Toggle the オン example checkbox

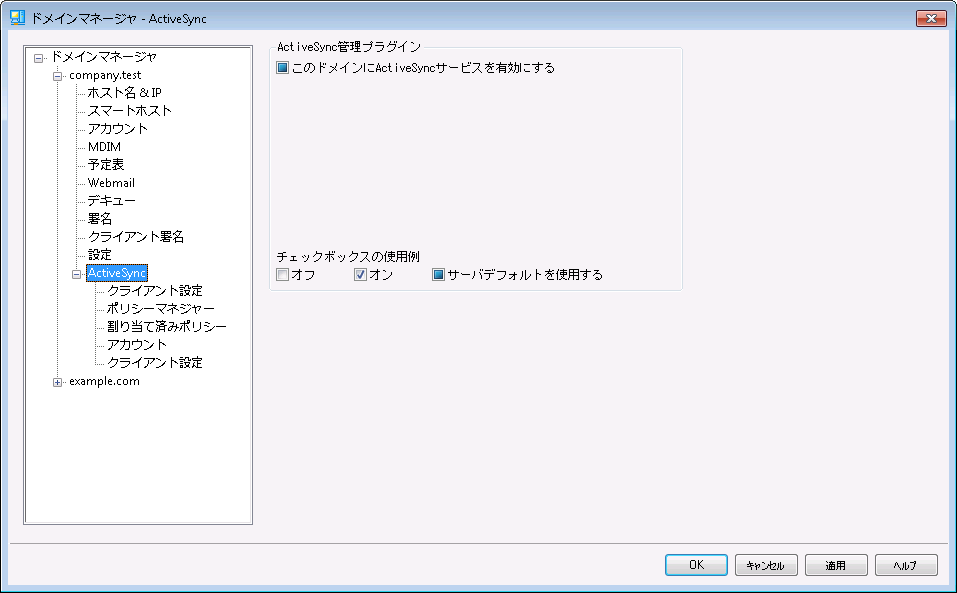point(360,275)
